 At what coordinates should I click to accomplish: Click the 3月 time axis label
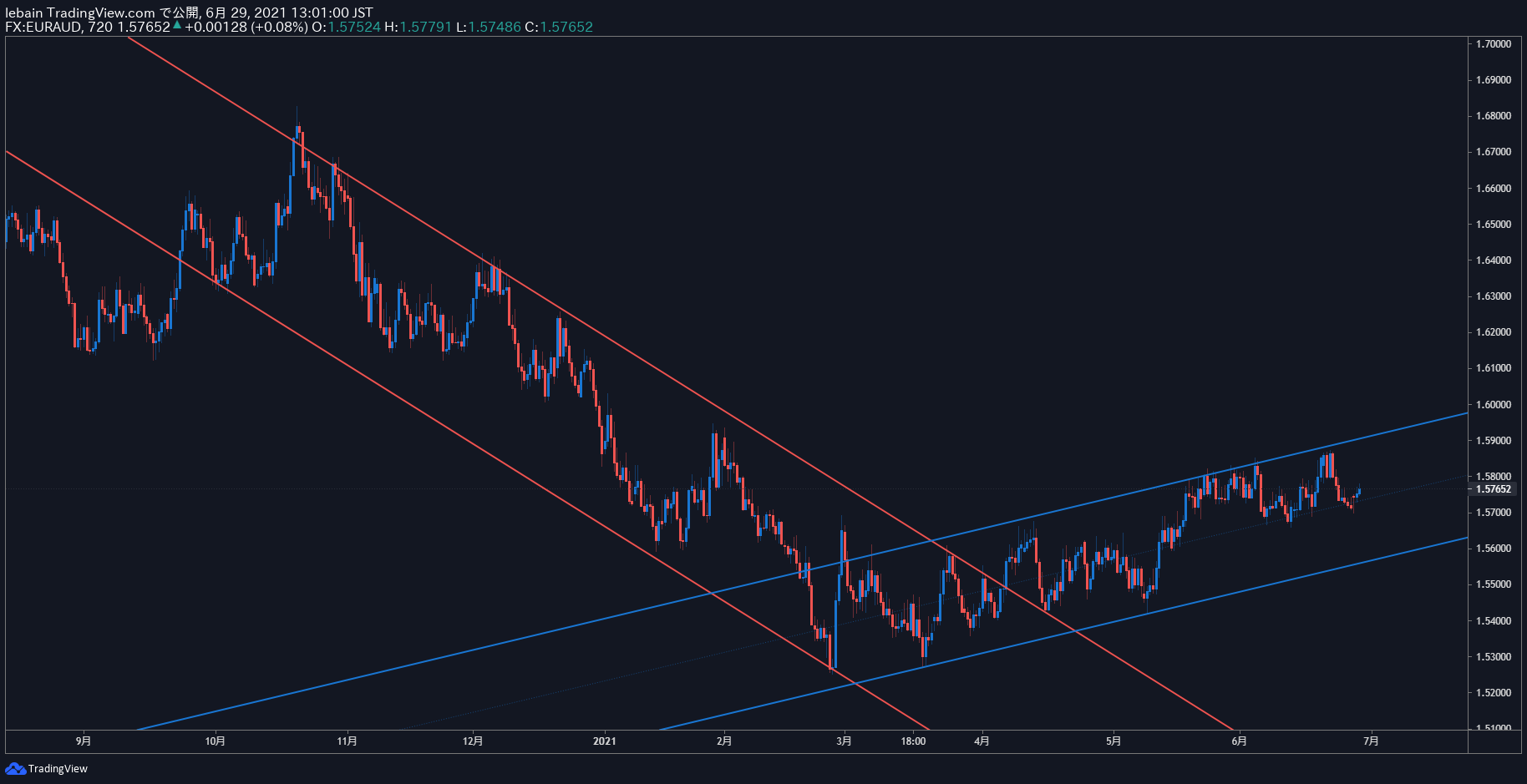pyautogui.click(x=845, y=741)
